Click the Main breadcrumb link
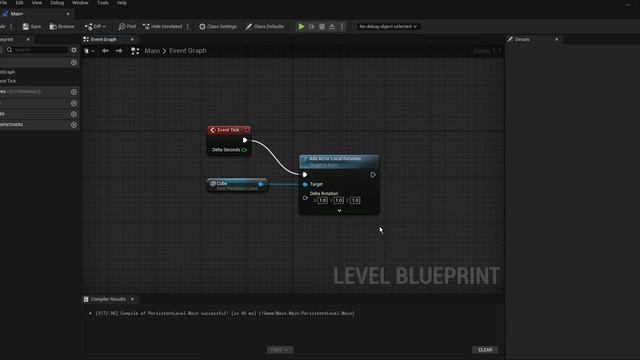Viewport: 640px width, 360px height. [x=152, y=51]
